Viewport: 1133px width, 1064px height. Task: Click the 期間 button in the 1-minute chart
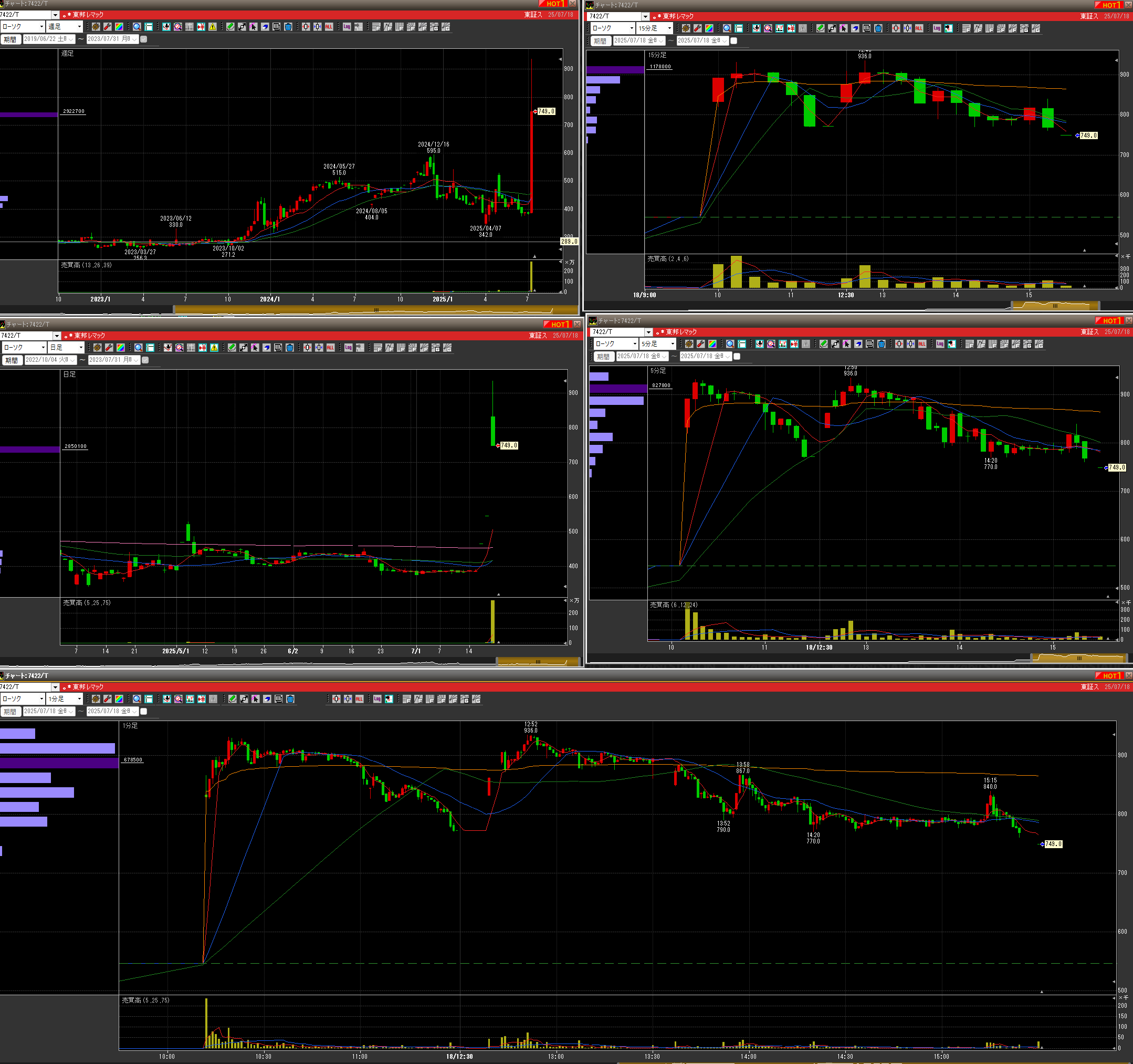pos(11,712)
